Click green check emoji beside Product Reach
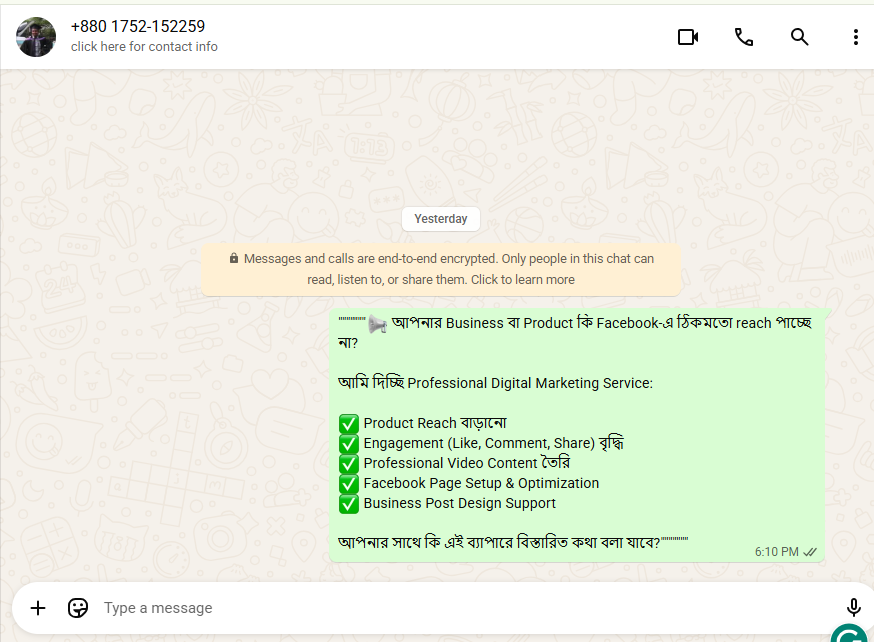This screenshot has height=642, width=874. 349,424
